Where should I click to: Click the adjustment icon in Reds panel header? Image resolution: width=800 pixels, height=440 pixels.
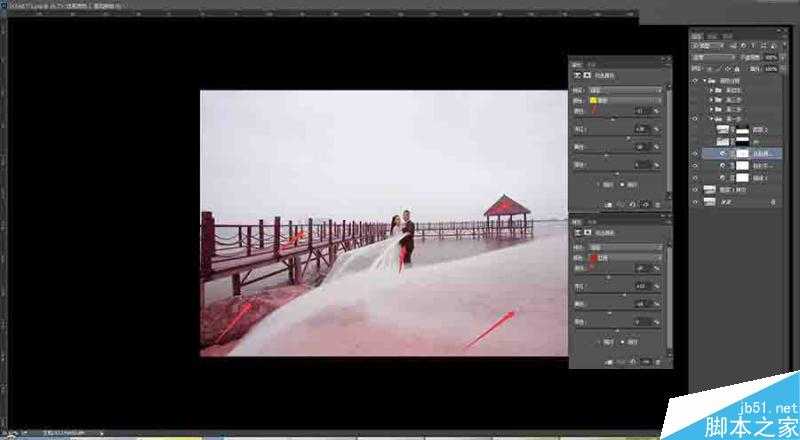(x=576, y=232)
